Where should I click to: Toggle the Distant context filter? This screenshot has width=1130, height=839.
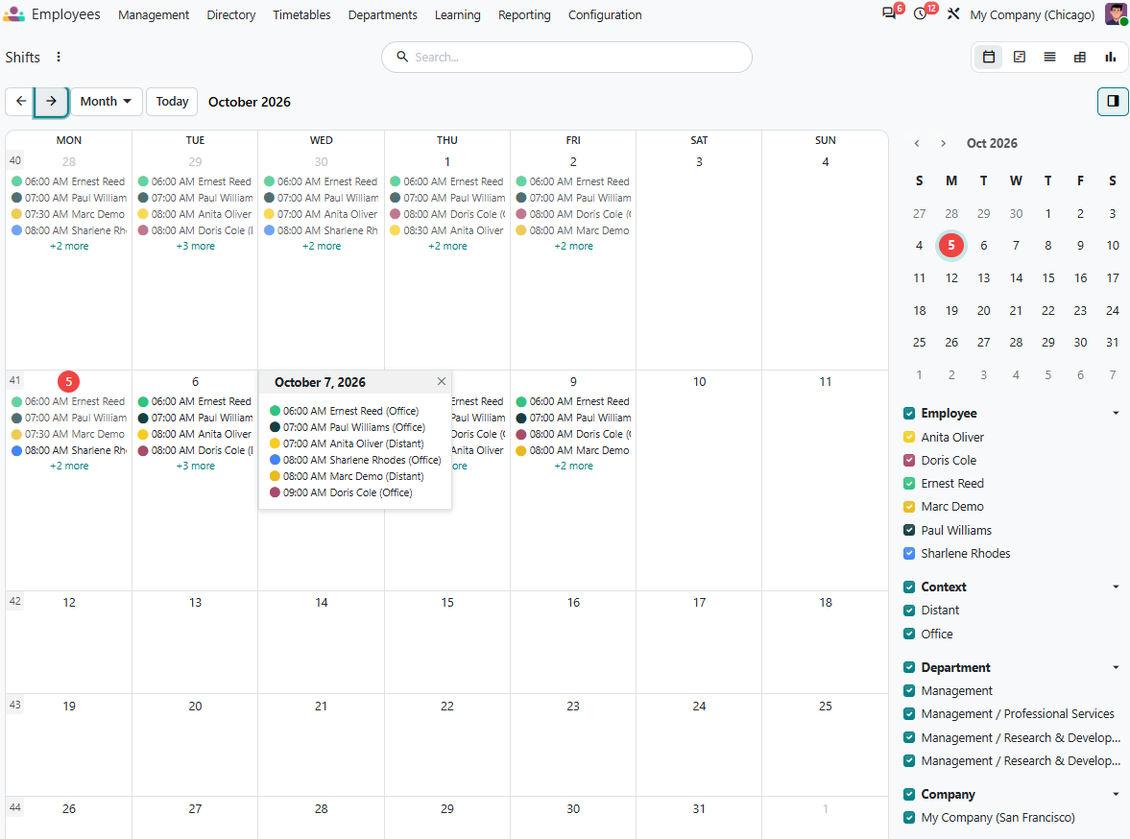[x=909, y=610]
